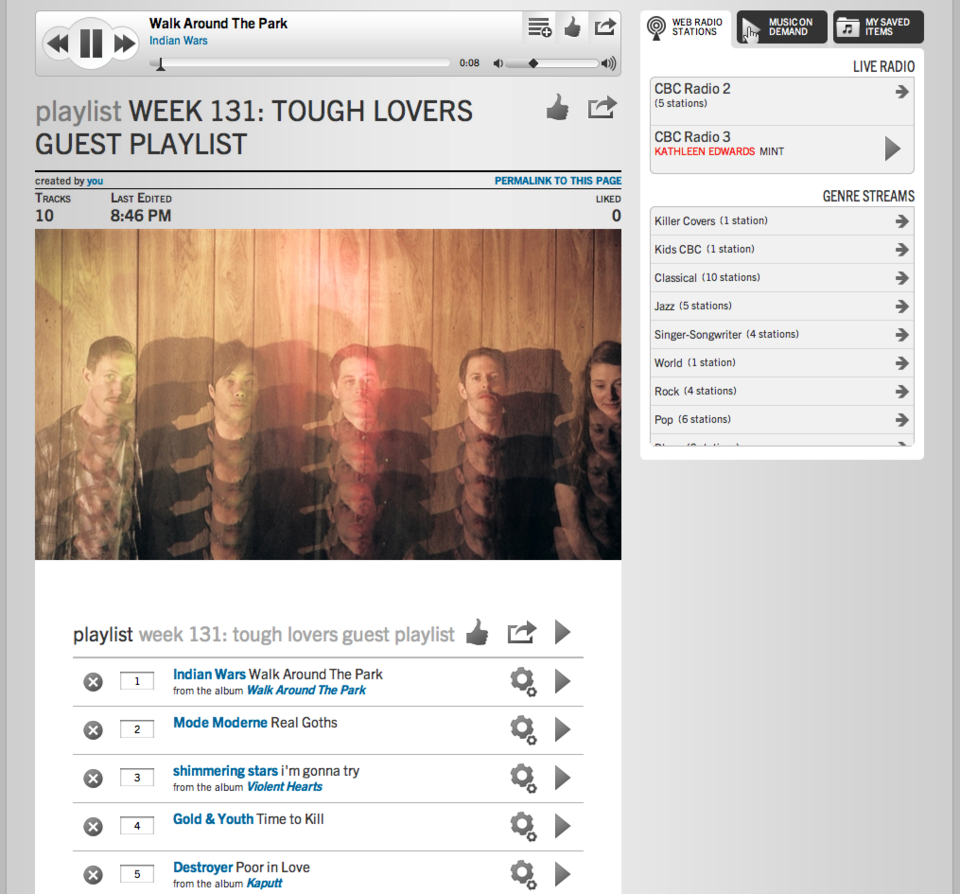This screenshot has height=894, width=960.
Task: Remove Mode Moderne track from playlist
Action: tap(93, 730)
